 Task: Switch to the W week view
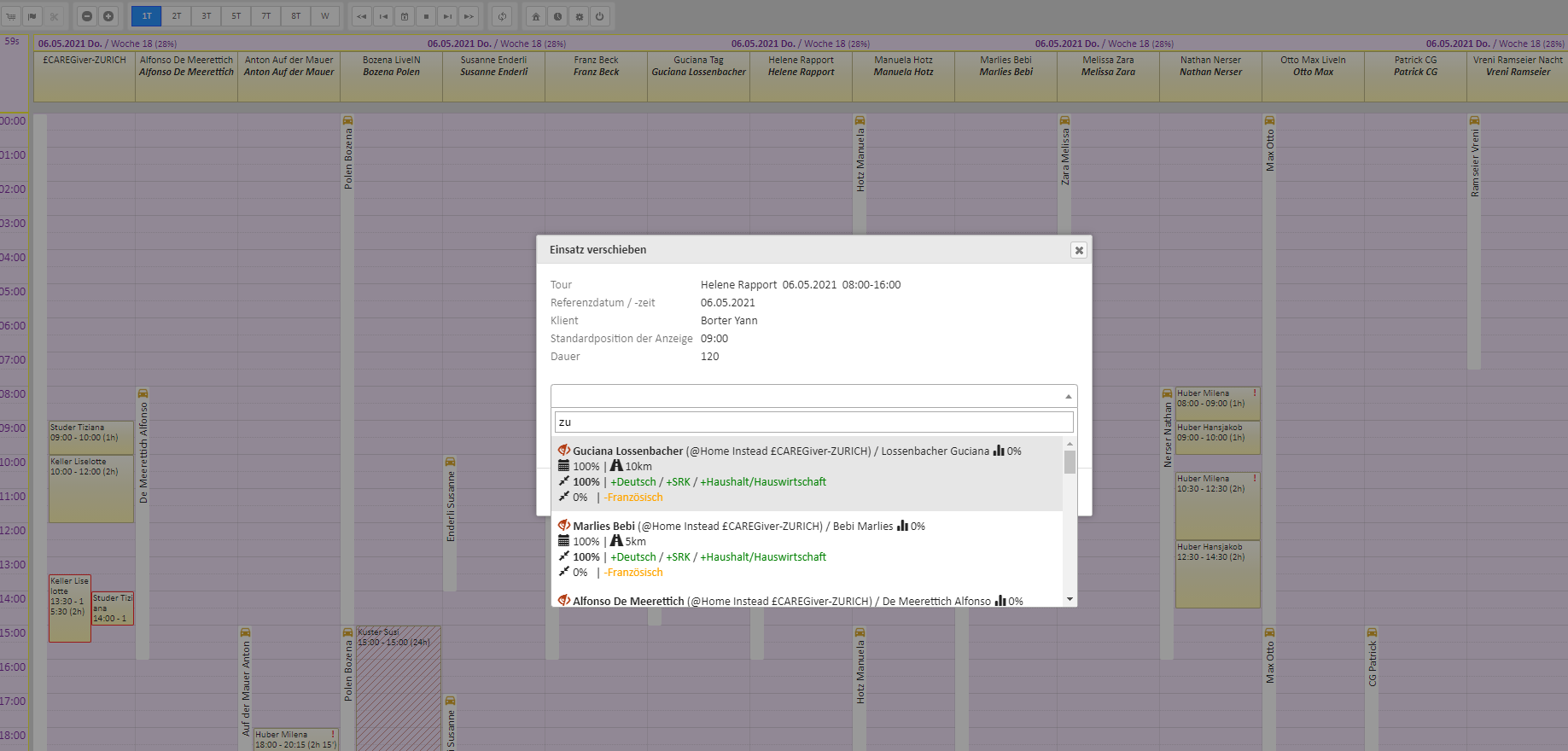coord(325,16)
